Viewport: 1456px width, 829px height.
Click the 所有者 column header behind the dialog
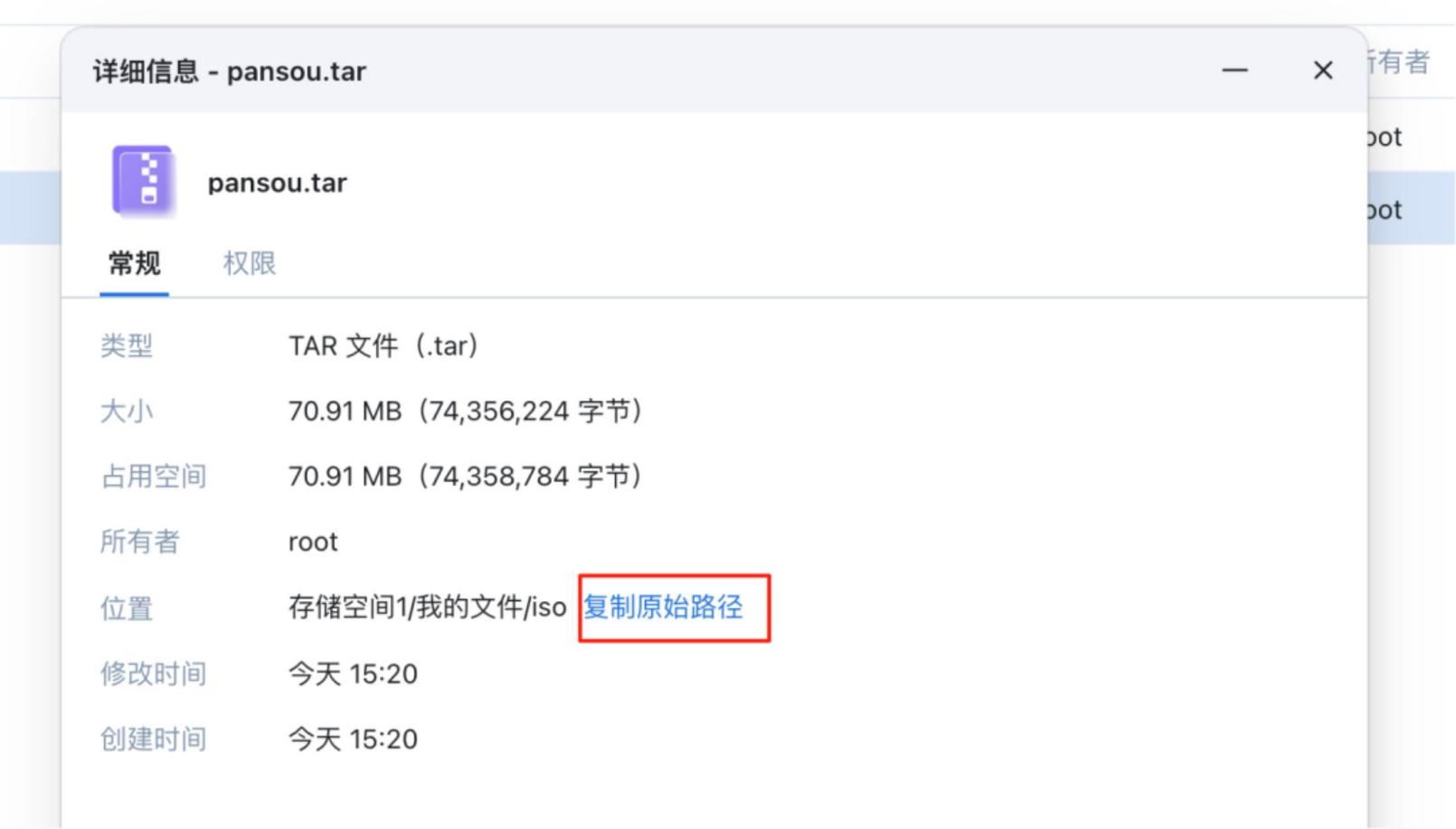point(1398,61)
